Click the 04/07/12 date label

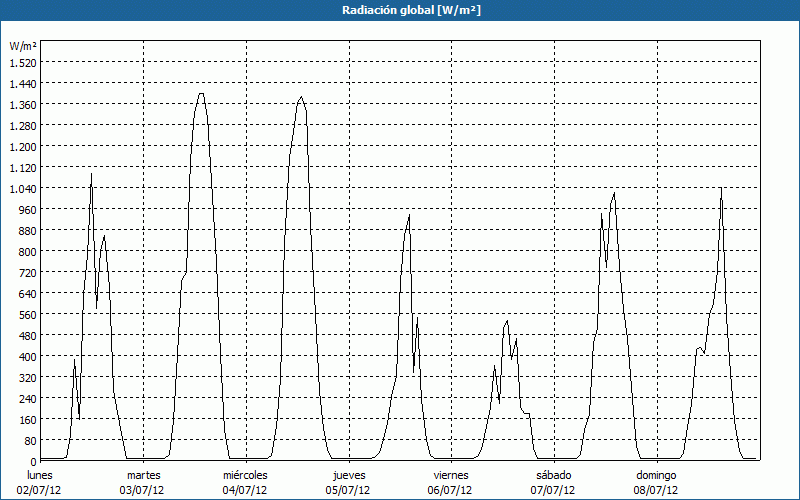click(x=245, y=490)
